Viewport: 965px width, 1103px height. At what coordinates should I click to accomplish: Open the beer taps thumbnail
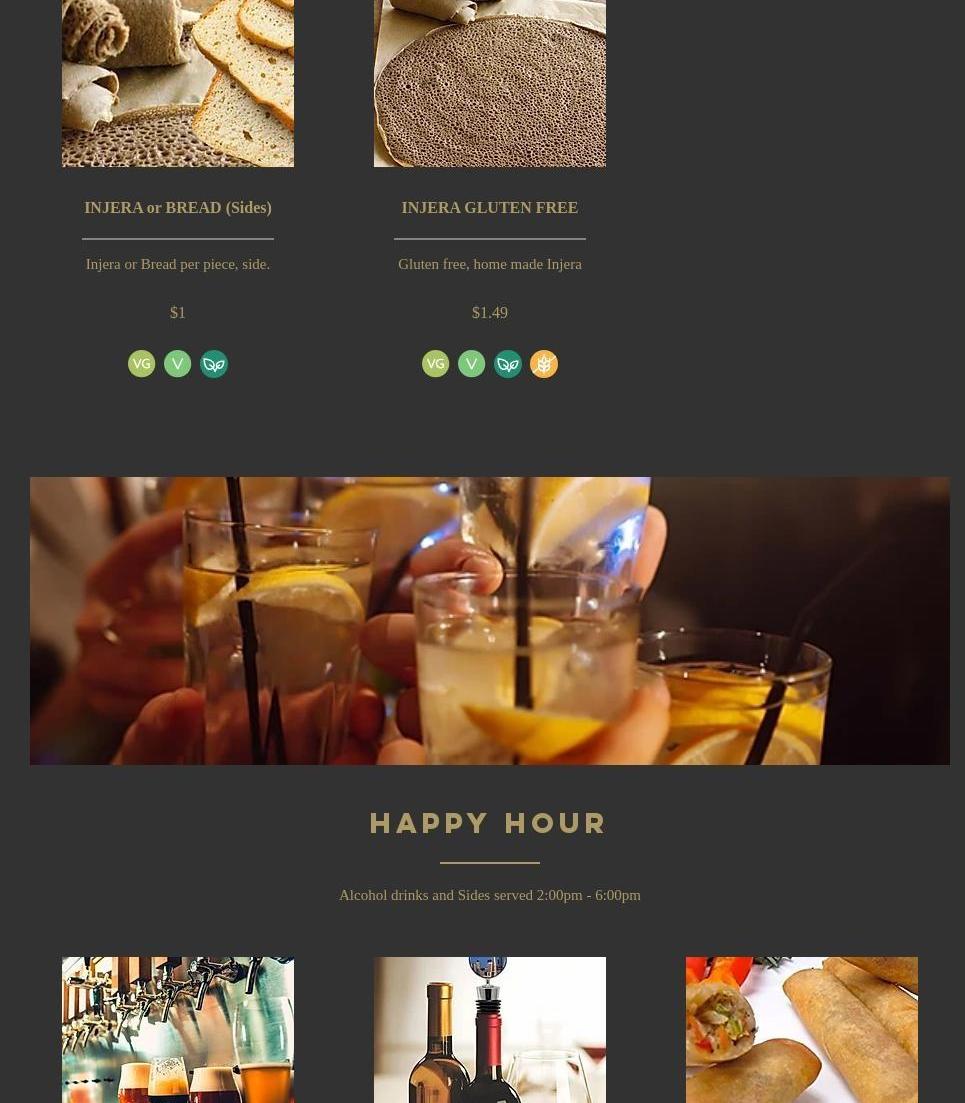(178, 1030)
